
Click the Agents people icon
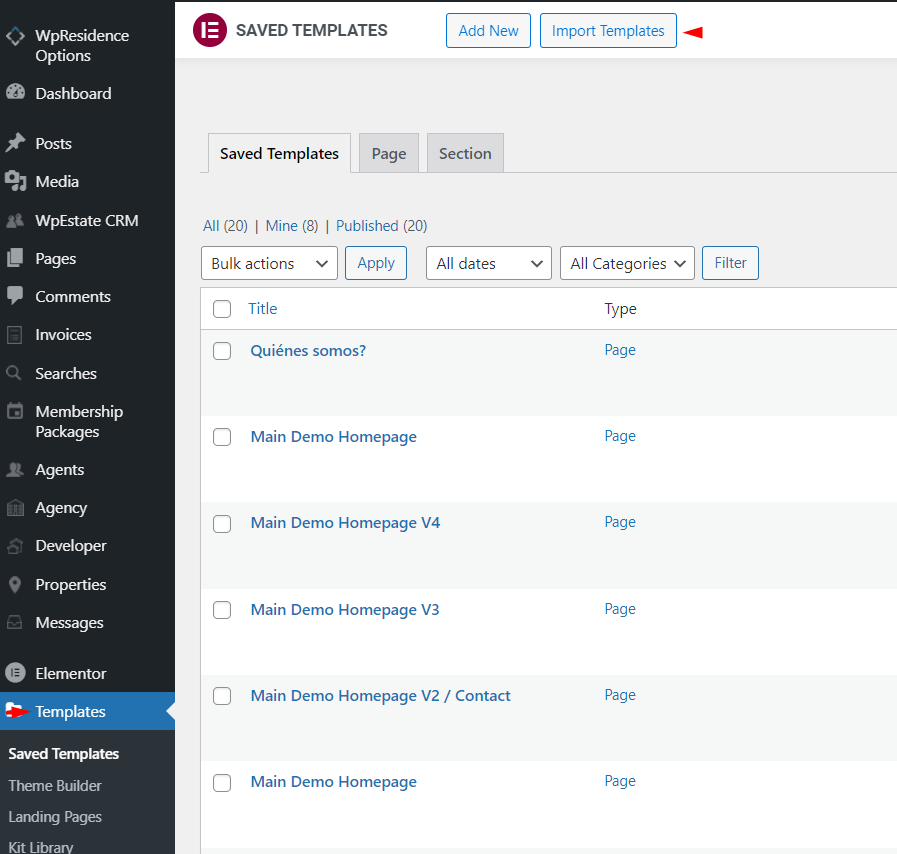click(15, 470)
